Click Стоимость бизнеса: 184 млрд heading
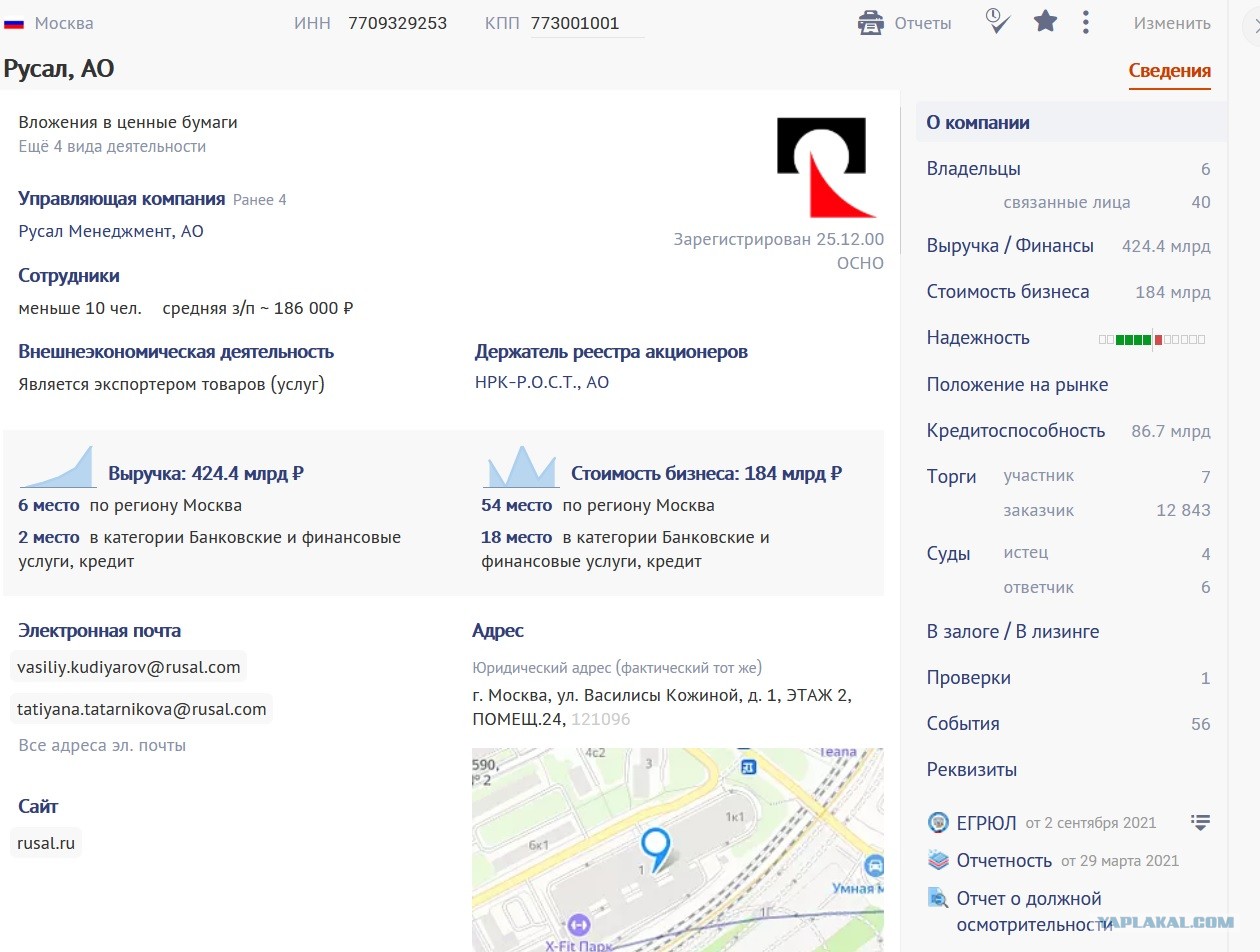Image resolution: width=1260 pixels, height=952 pixels. click(x=706, y=474)
